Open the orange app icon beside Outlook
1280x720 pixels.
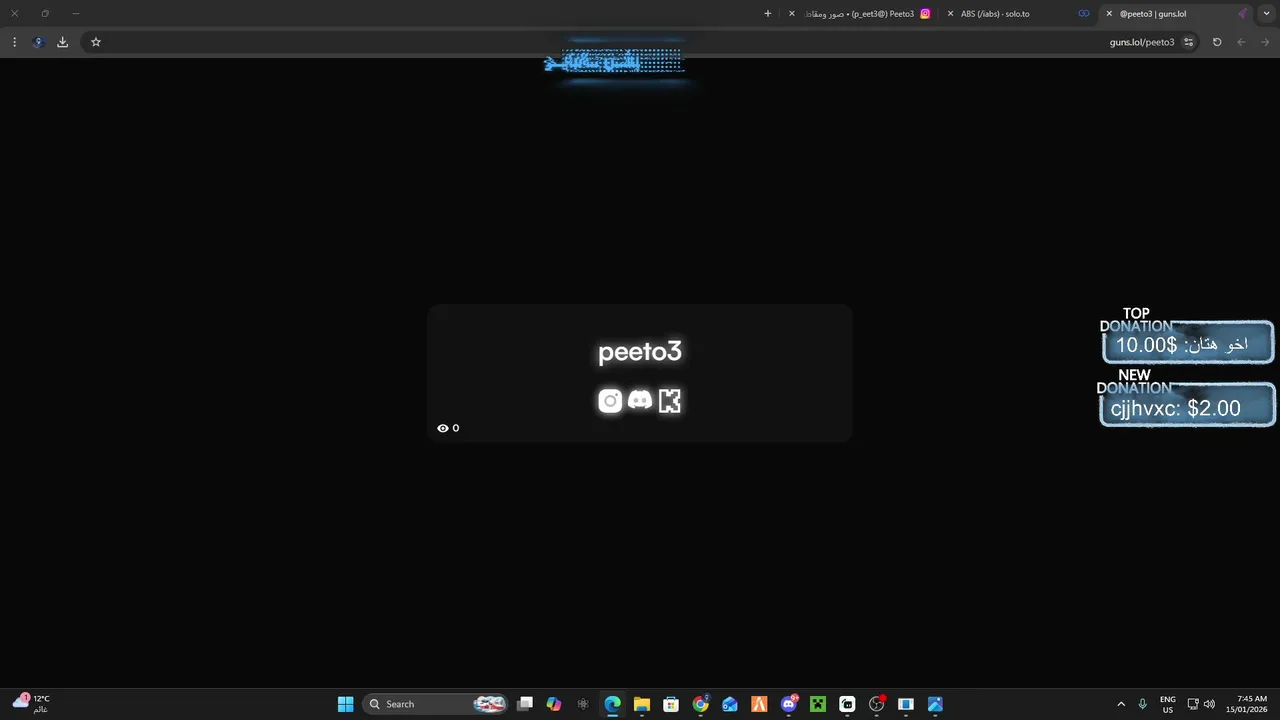click(759, 704)
